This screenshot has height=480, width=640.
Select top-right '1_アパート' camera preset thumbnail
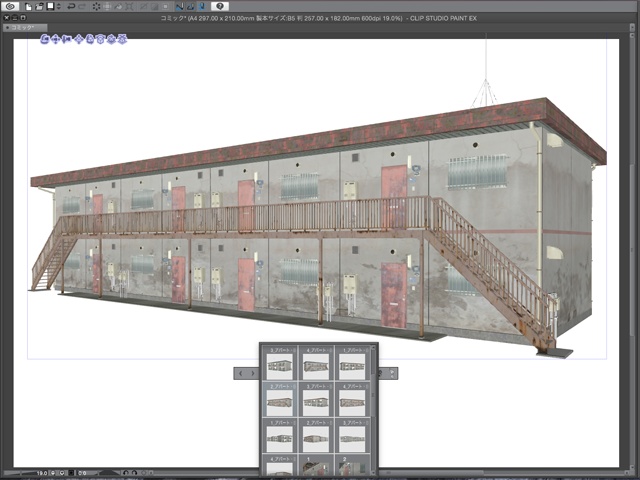tap(352, 363)
